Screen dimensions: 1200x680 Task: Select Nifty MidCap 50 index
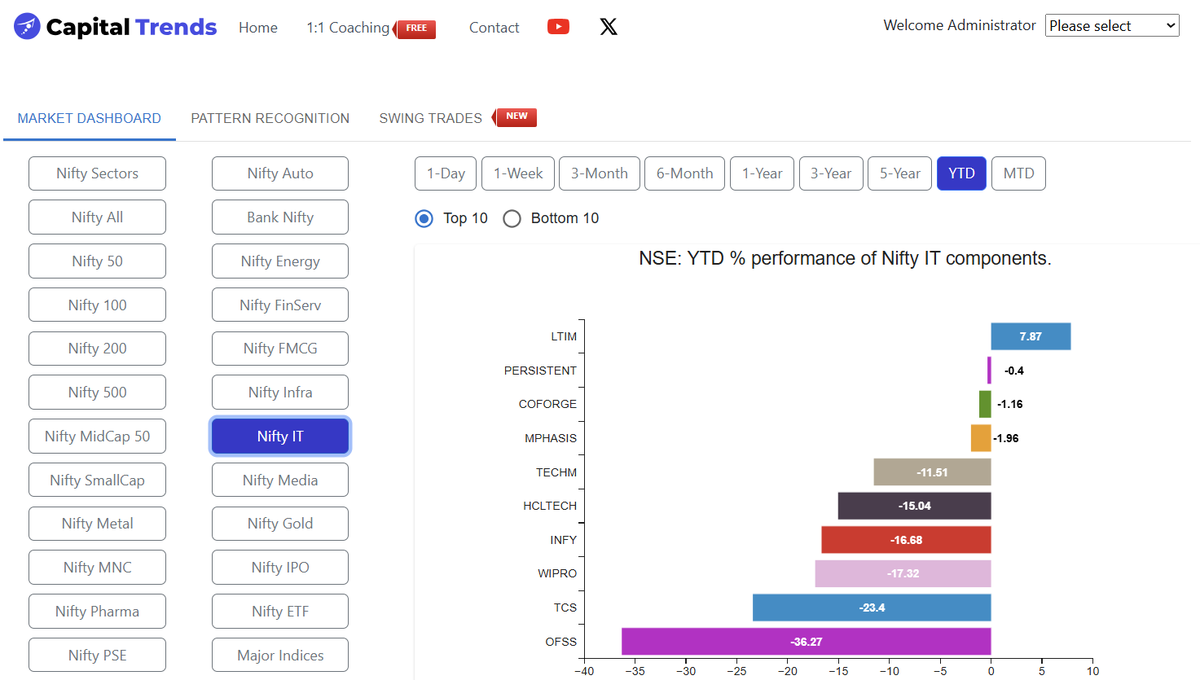pyautogui.click(x=97, y=436)
